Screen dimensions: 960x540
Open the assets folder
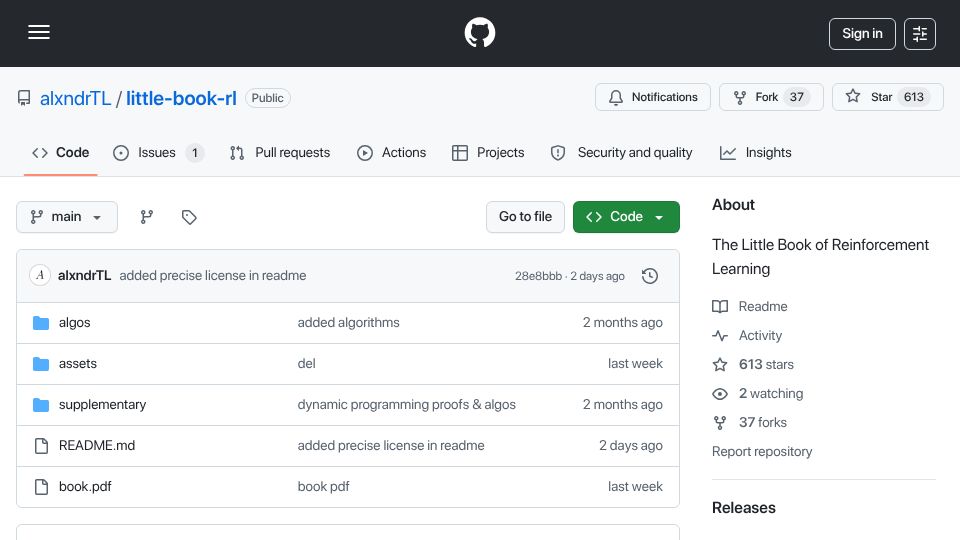78,364
